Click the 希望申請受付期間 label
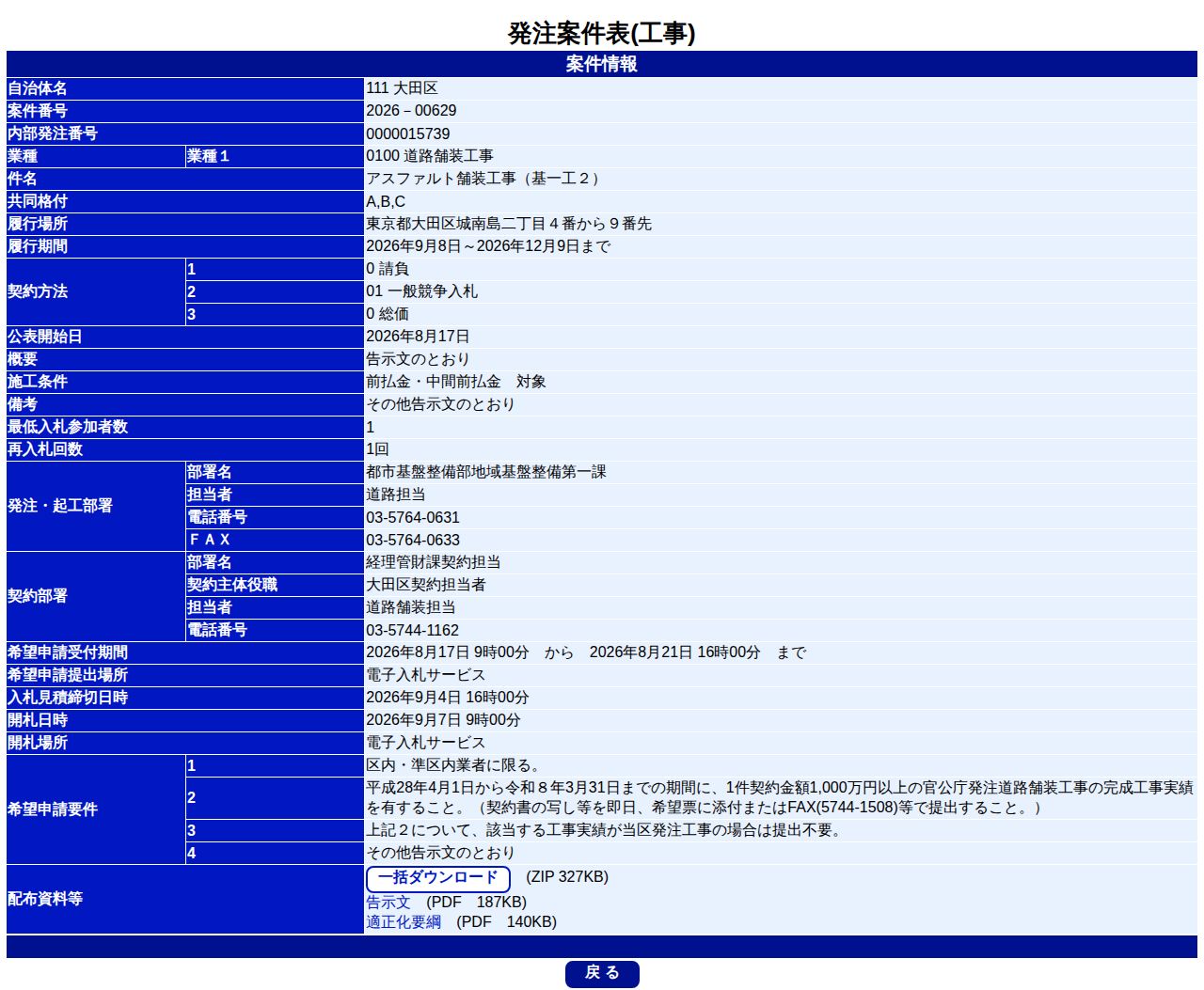Viewport: 1204px width, 990px height. coord(68,652)
